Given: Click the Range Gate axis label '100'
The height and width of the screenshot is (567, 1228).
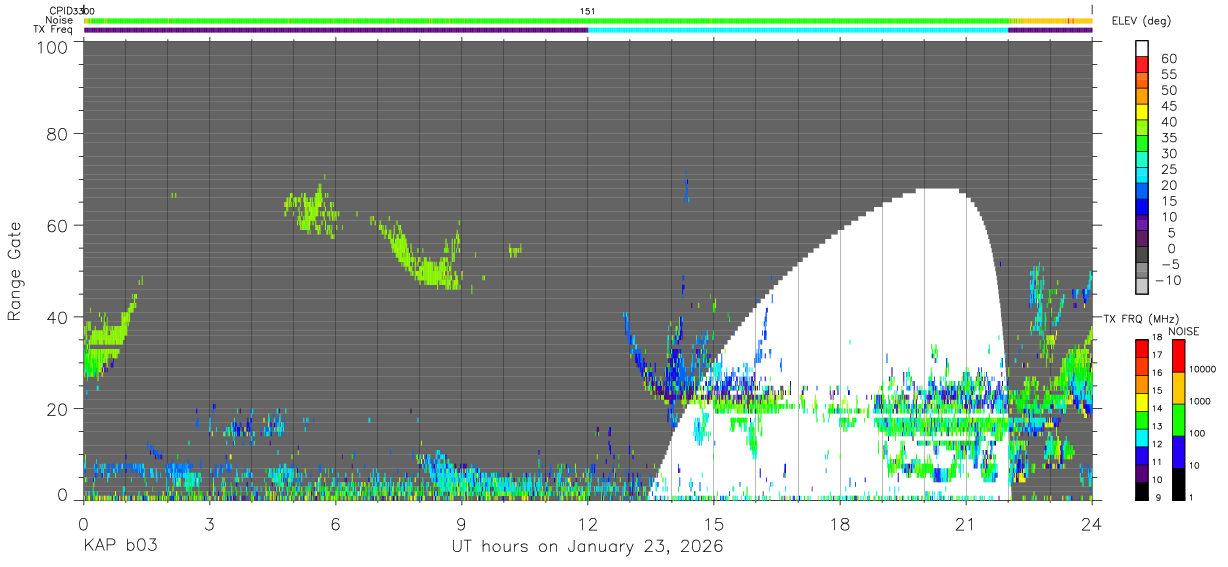Looking at the screenshot, I should 55,46.
